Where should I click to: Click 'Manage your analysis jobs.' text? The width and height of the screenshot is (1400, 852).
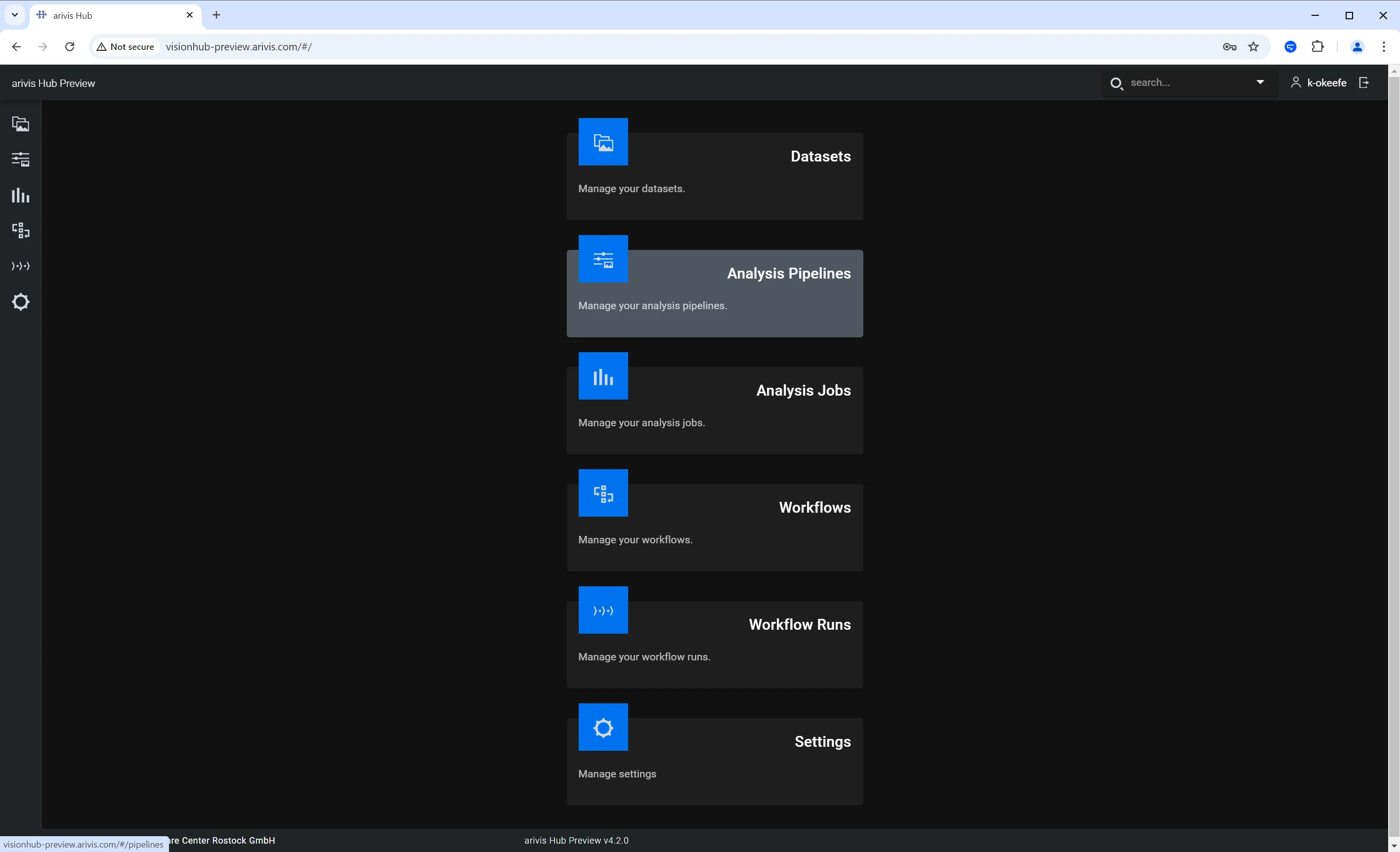(641, 423)
